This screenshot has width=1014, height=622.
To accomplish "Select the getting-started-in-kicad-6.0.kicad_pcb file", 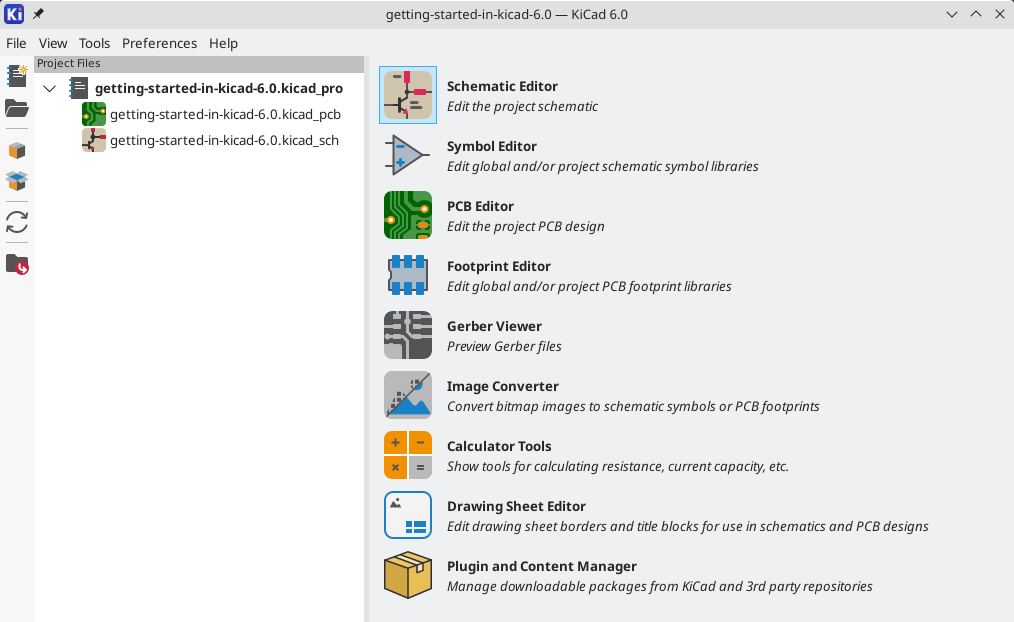I will click(225, 115).
